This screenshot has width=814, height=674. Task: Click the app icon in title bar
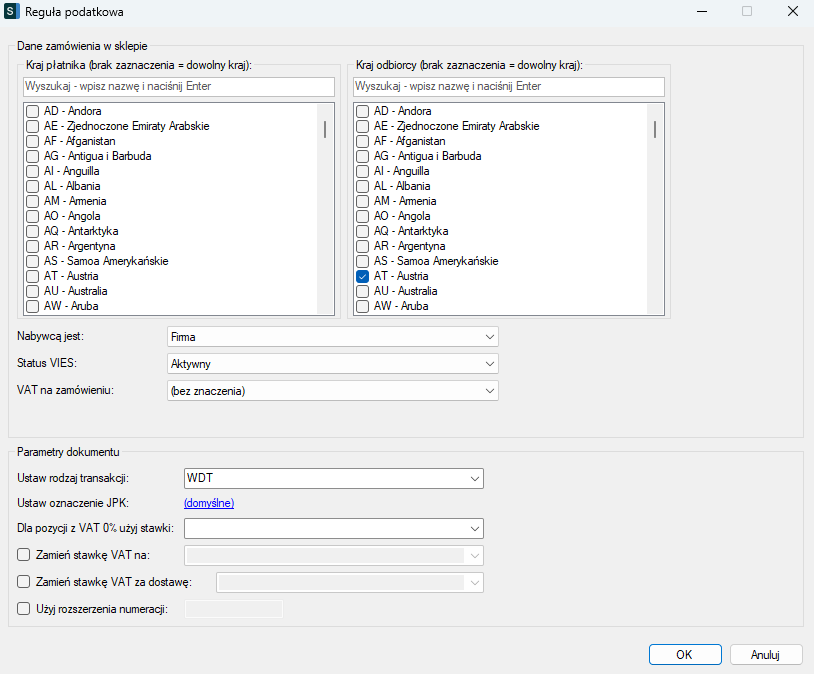pos(13,12)
